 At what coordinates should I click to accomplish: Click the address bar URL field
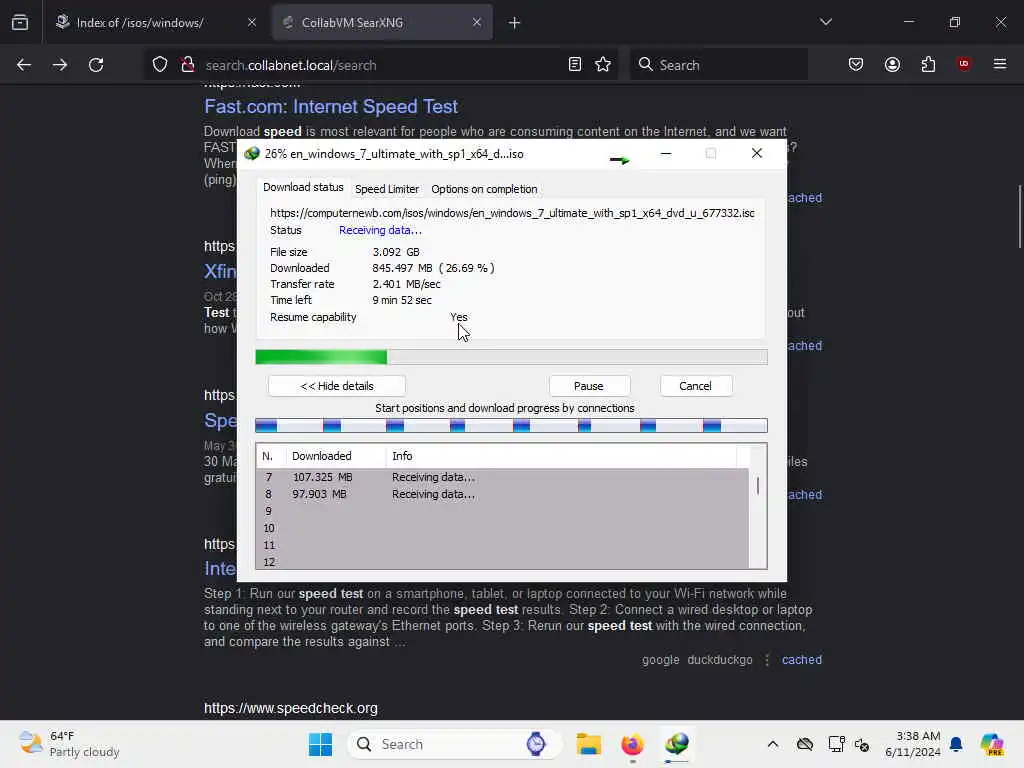pyautogui.click(x=382, y=65)
